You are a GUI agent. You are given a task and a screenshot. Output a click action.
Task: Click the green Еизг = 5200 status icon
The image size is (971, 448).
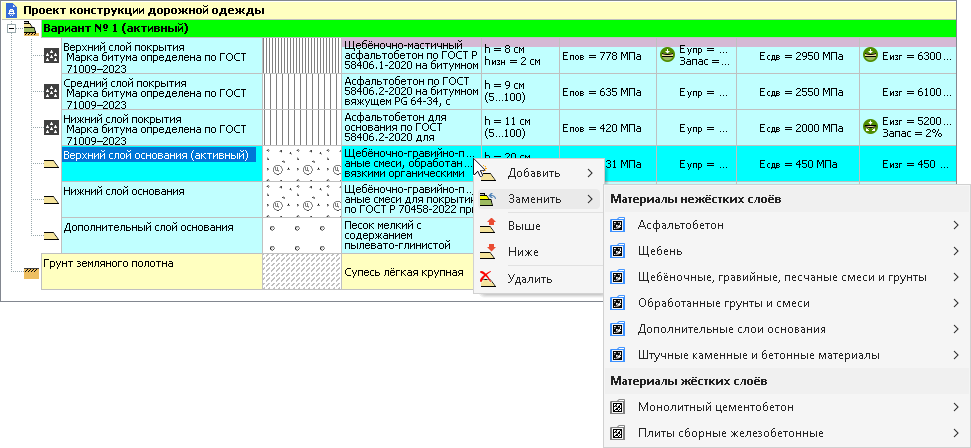pyautogui.click(x=869, y=127)
